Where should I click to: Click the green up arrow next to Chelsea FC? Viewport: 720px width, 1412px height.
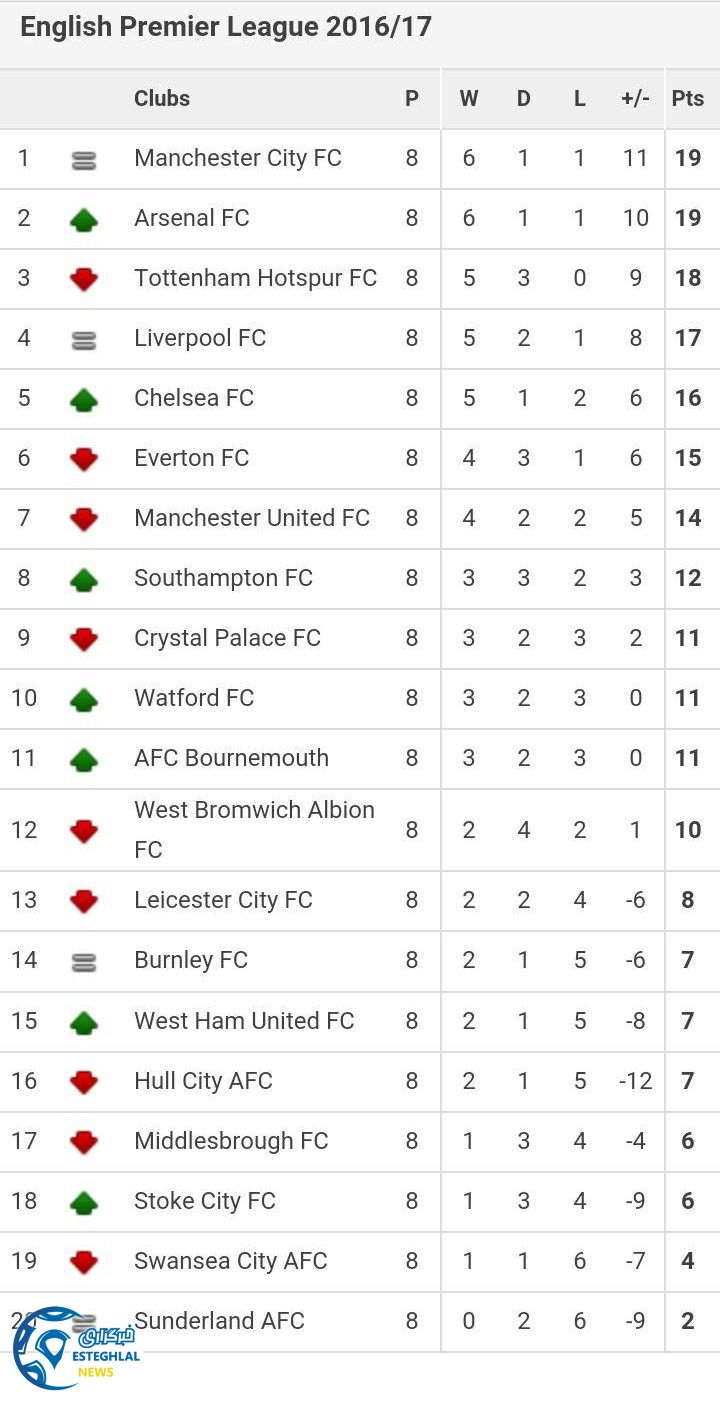84,399
